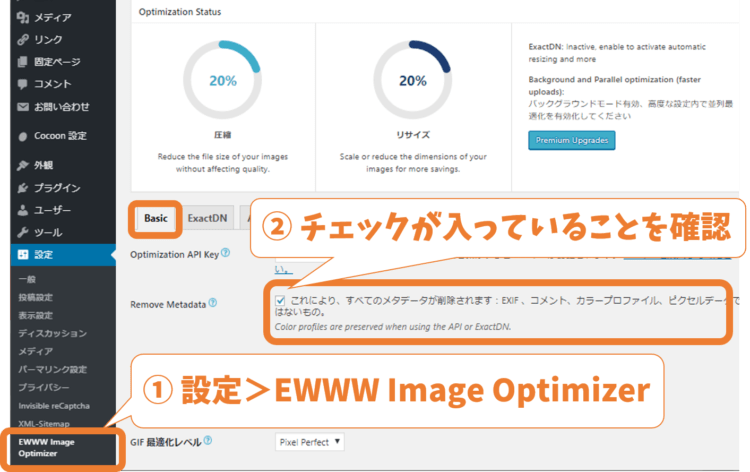Open プライバシー submenu

tap(44, 387)
